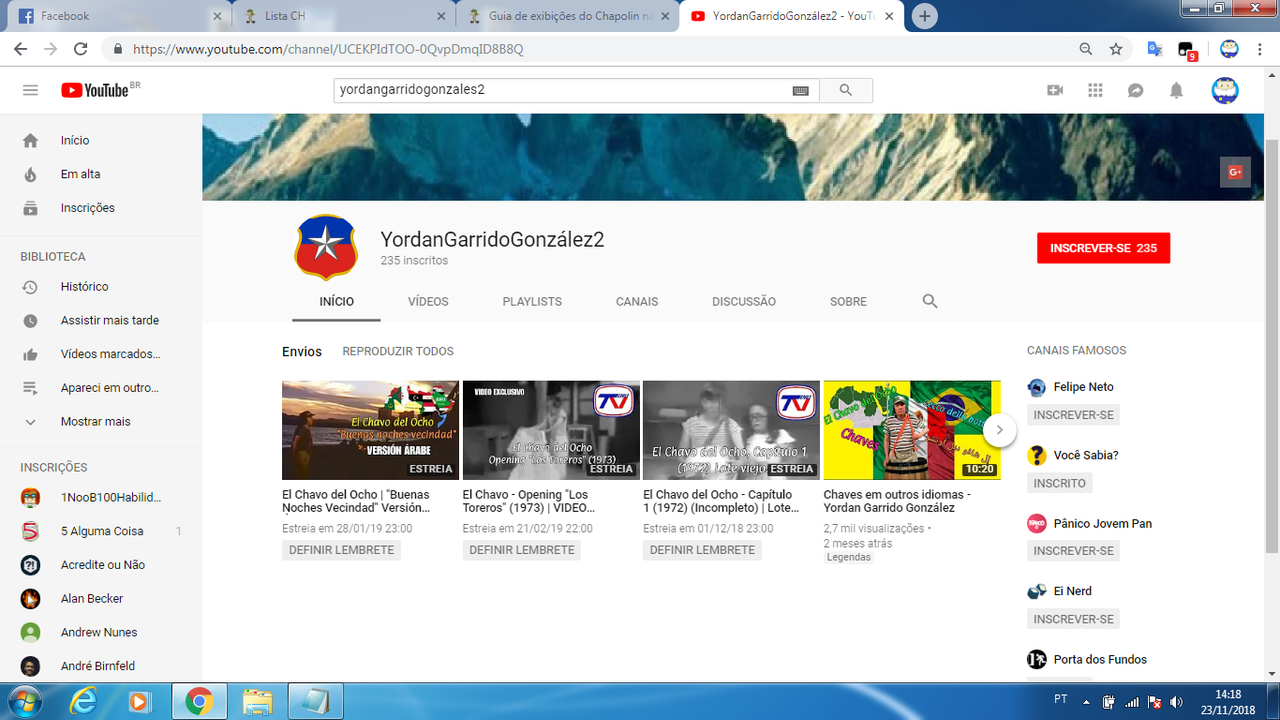Screen dimensions: 1280x720
Task: Switch to the PLAYLISTS tab
Action: (532, 300)
